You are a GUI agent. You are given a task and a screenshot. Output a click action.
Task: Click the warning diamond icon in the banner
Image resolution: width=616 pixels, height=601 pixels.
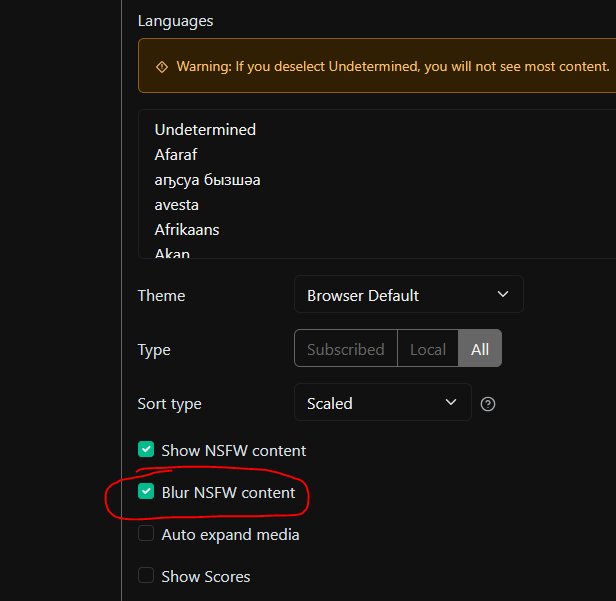[x=162, y=67]
